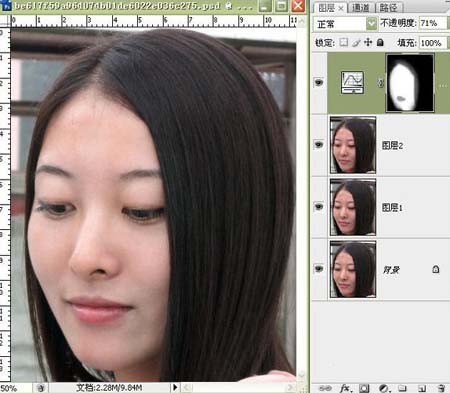450x393 pixels.
Task: Lock all padlock icon
Action: click(380, 42)
